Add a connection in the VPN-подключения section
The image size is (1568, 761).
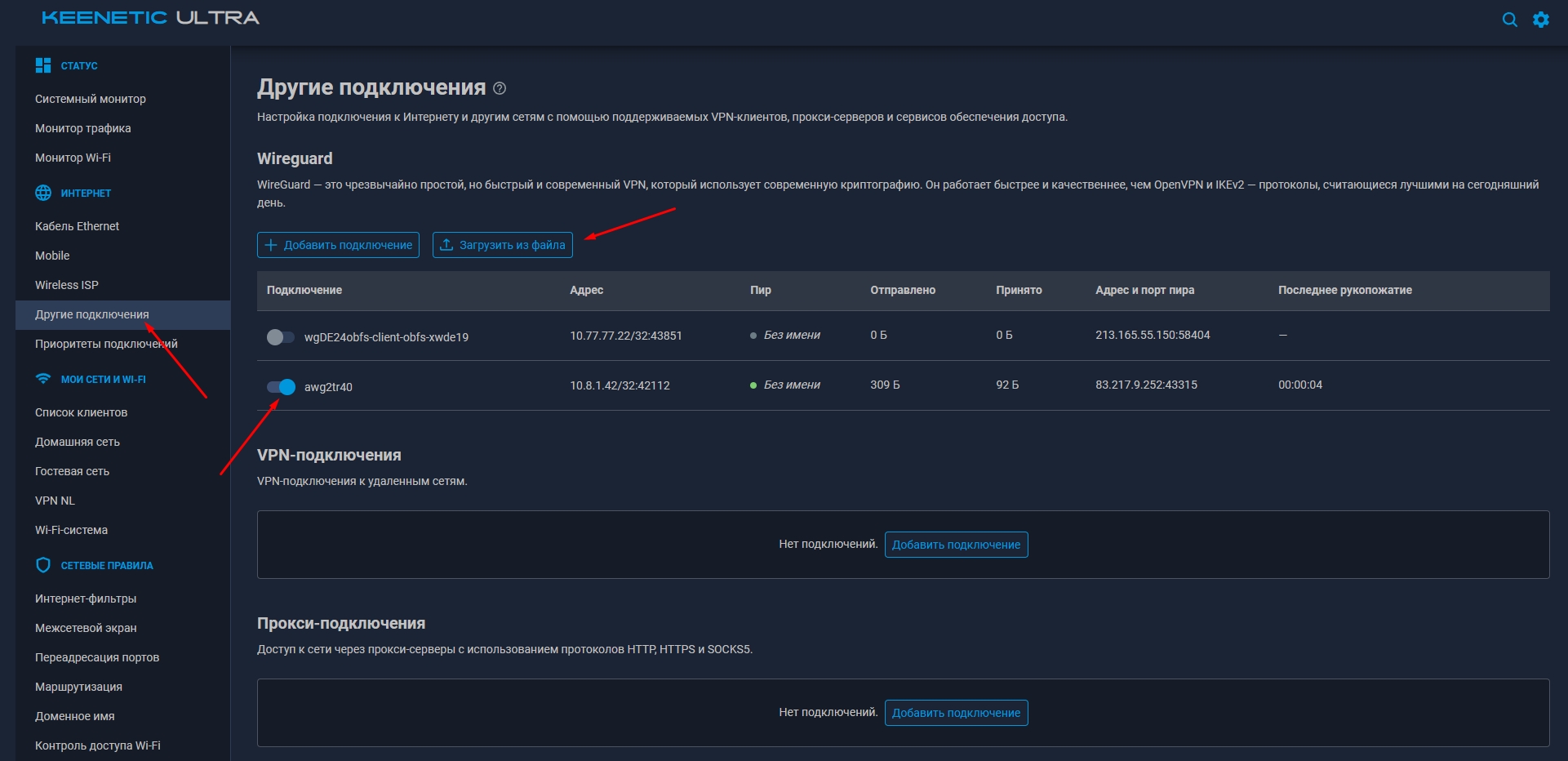(x=956, y=545)
